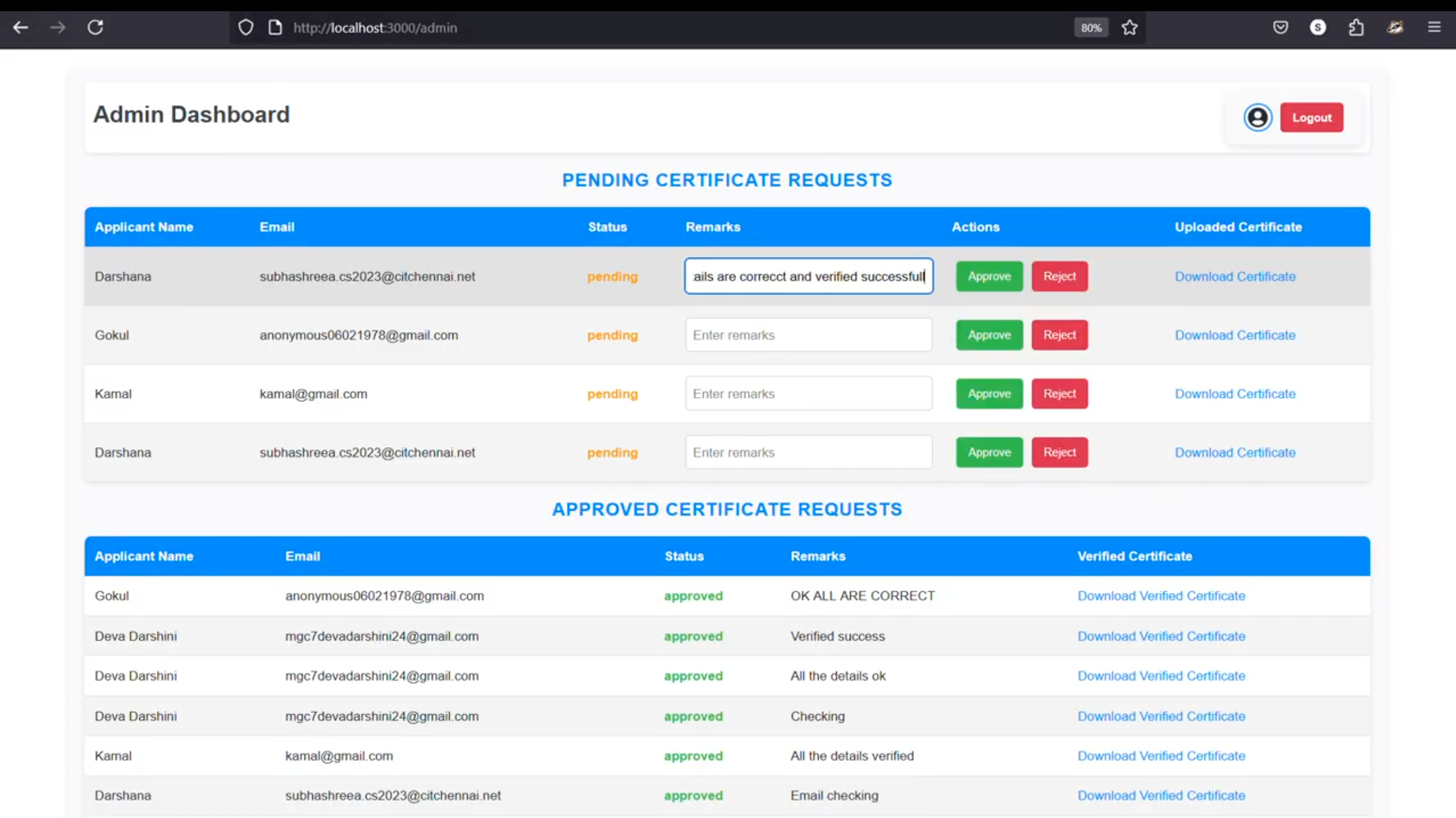Image resolution: width=1456 pixels, height=818 pixels.
Task: Open the browser hamburger menu
Action: [x=1434, y=27]
